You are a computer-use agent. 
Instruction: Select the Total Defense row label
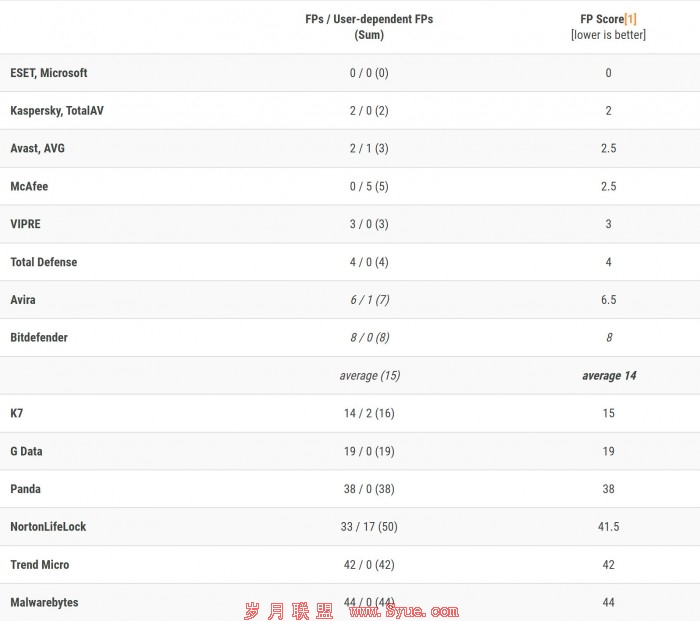pyautogui.click(x=44, y=262)
